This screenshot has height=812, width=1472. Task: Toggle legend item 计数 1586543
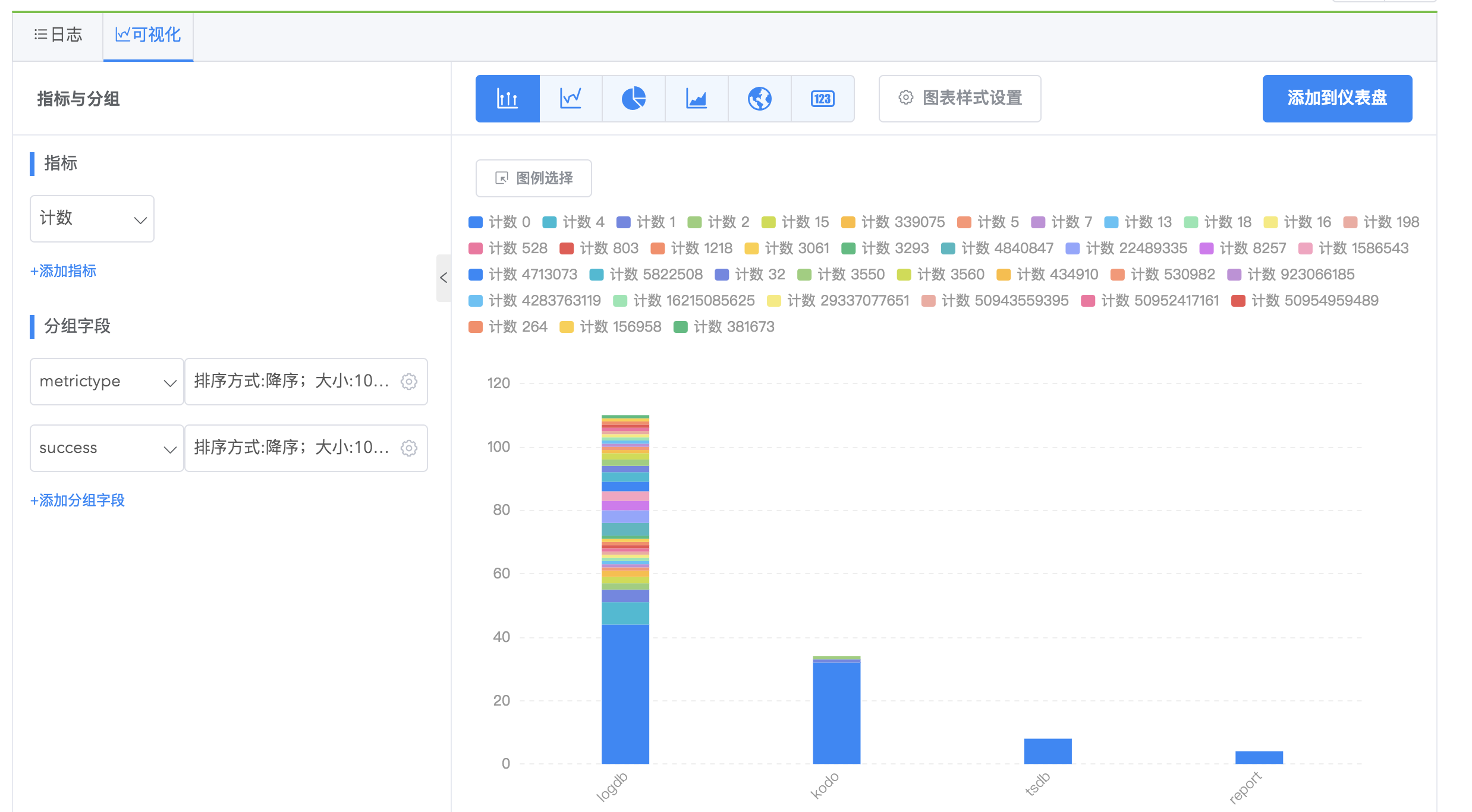click(x=1354, y=248)
